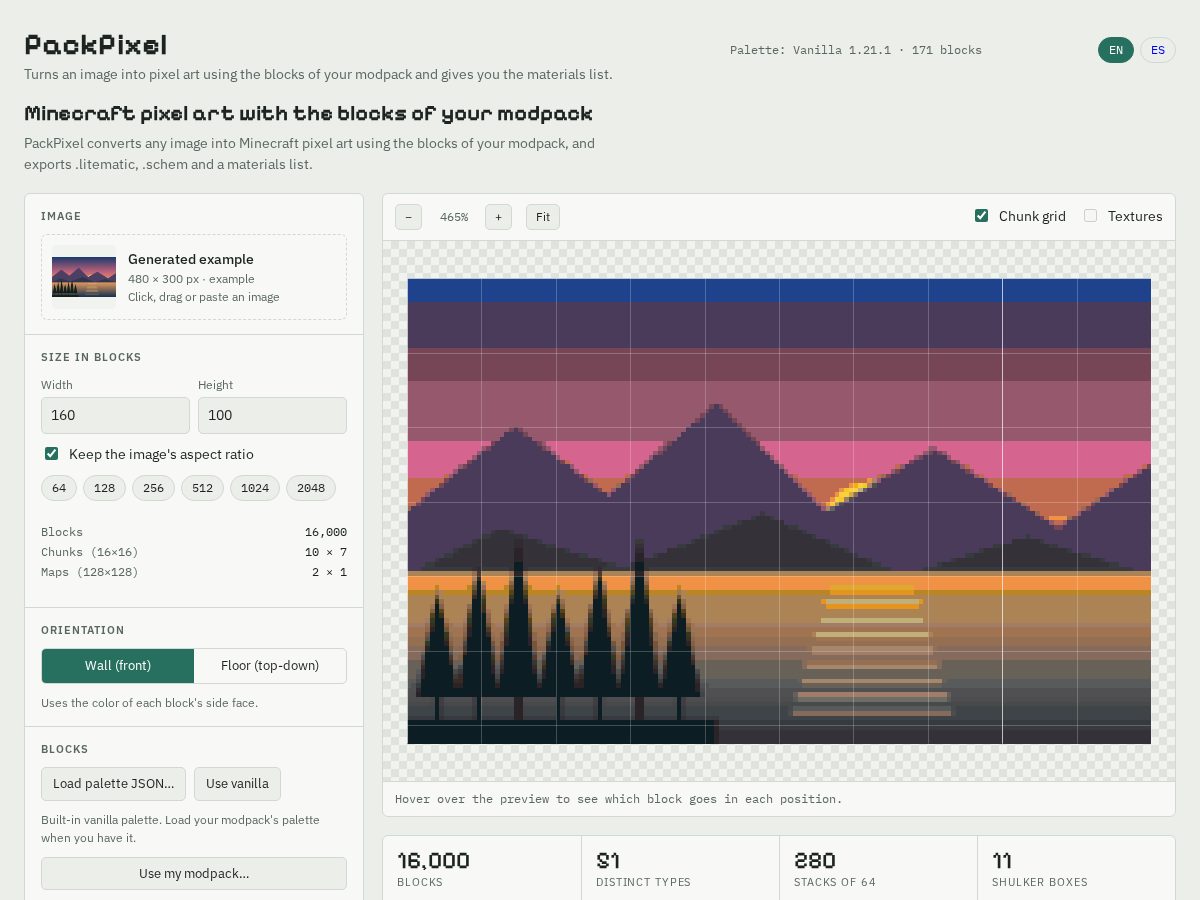Choose the 64 size preset
Image resolution: width=1200 pixels, height=900 pixels.
(x=59, y=488)
